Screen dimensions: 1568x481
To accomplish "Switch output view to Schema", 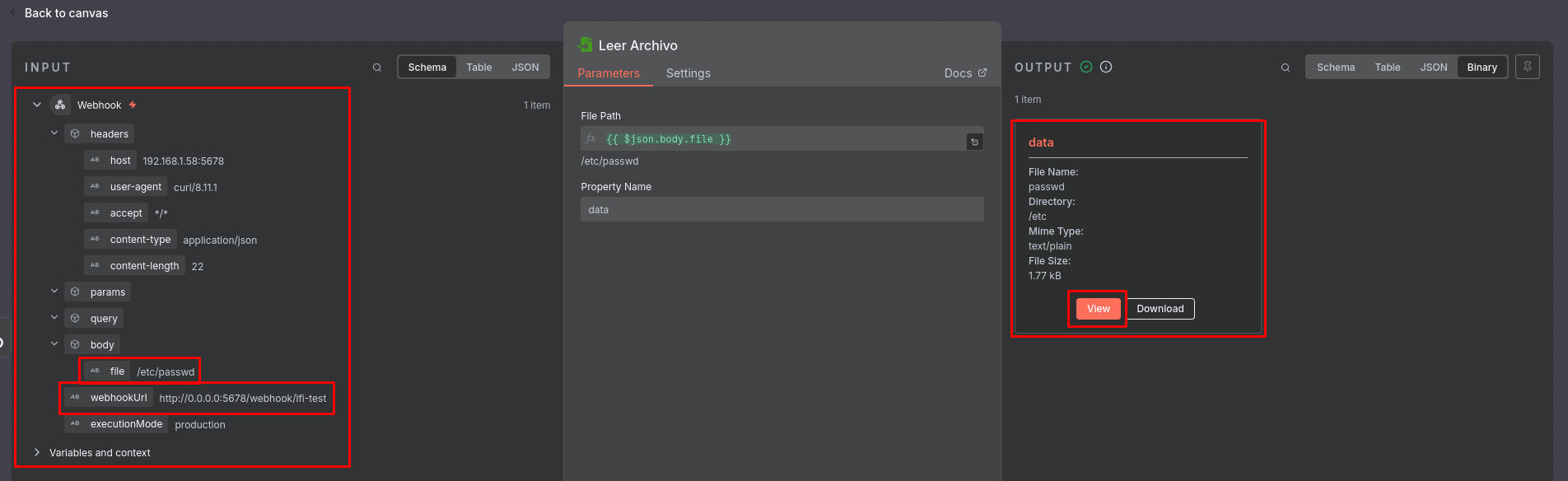I will pos(1335,68).
